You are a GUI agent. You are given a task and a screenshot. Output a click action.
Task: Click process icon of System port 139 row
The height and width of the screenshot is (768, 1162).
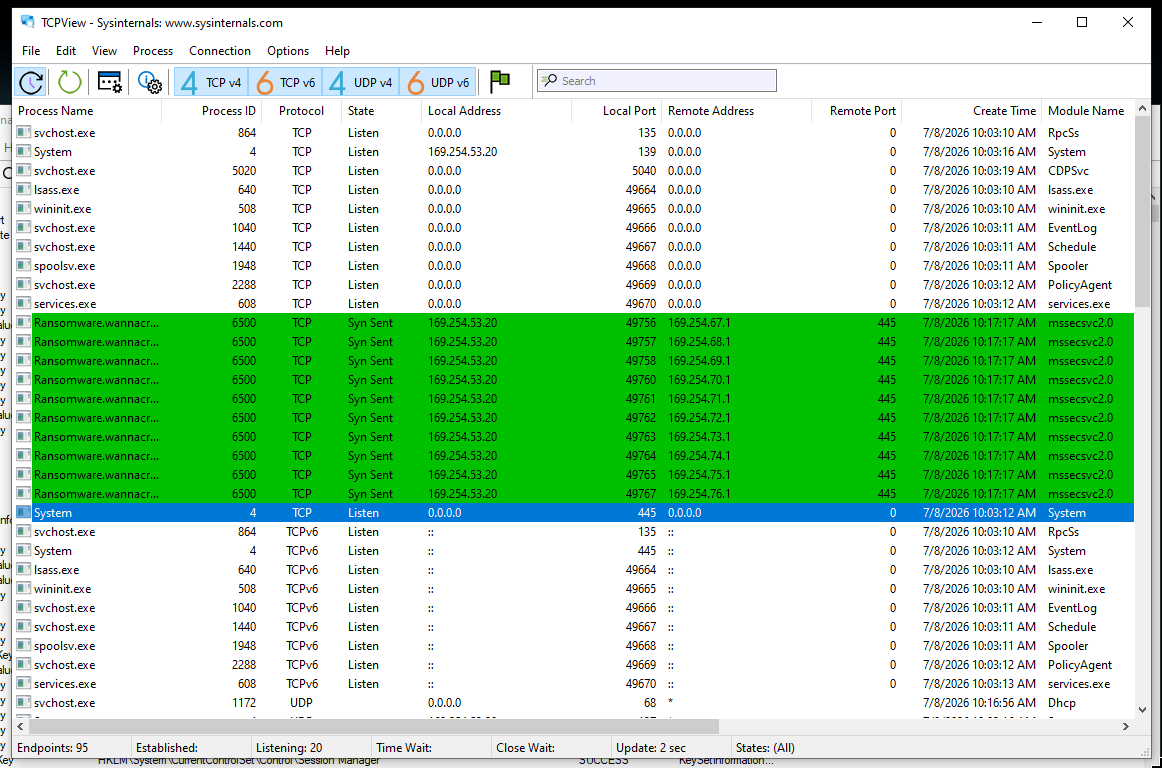pyautogui.click(x=24, y=152)
